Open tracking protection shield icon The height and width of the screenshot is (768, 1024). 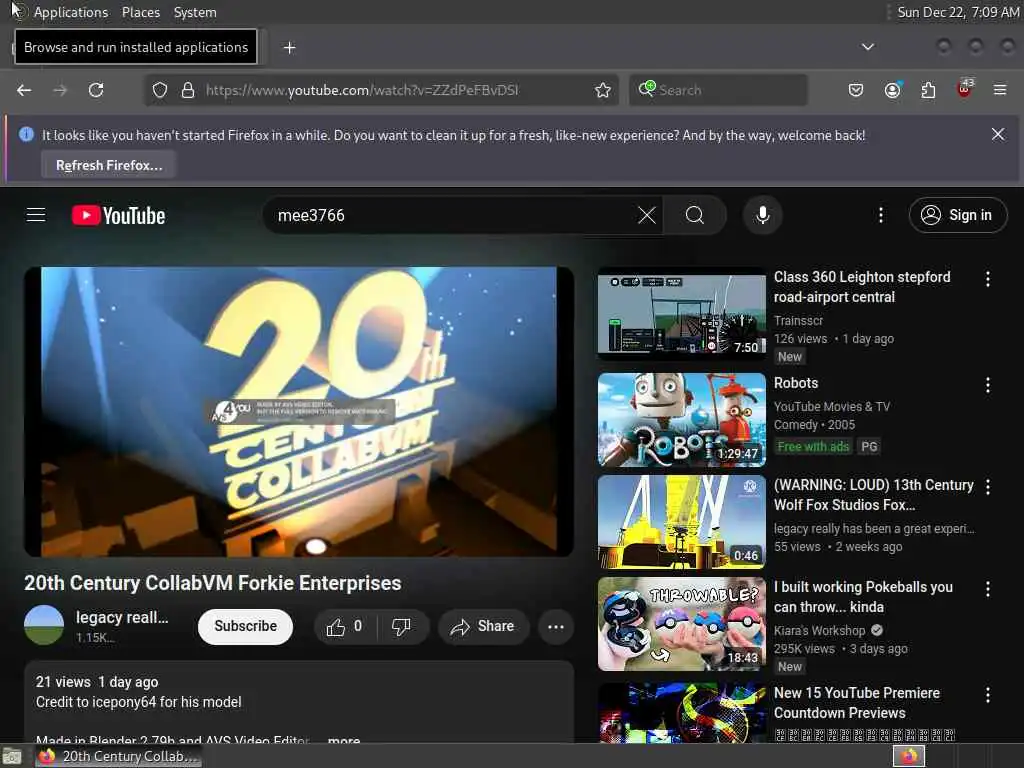pos(160,90)
